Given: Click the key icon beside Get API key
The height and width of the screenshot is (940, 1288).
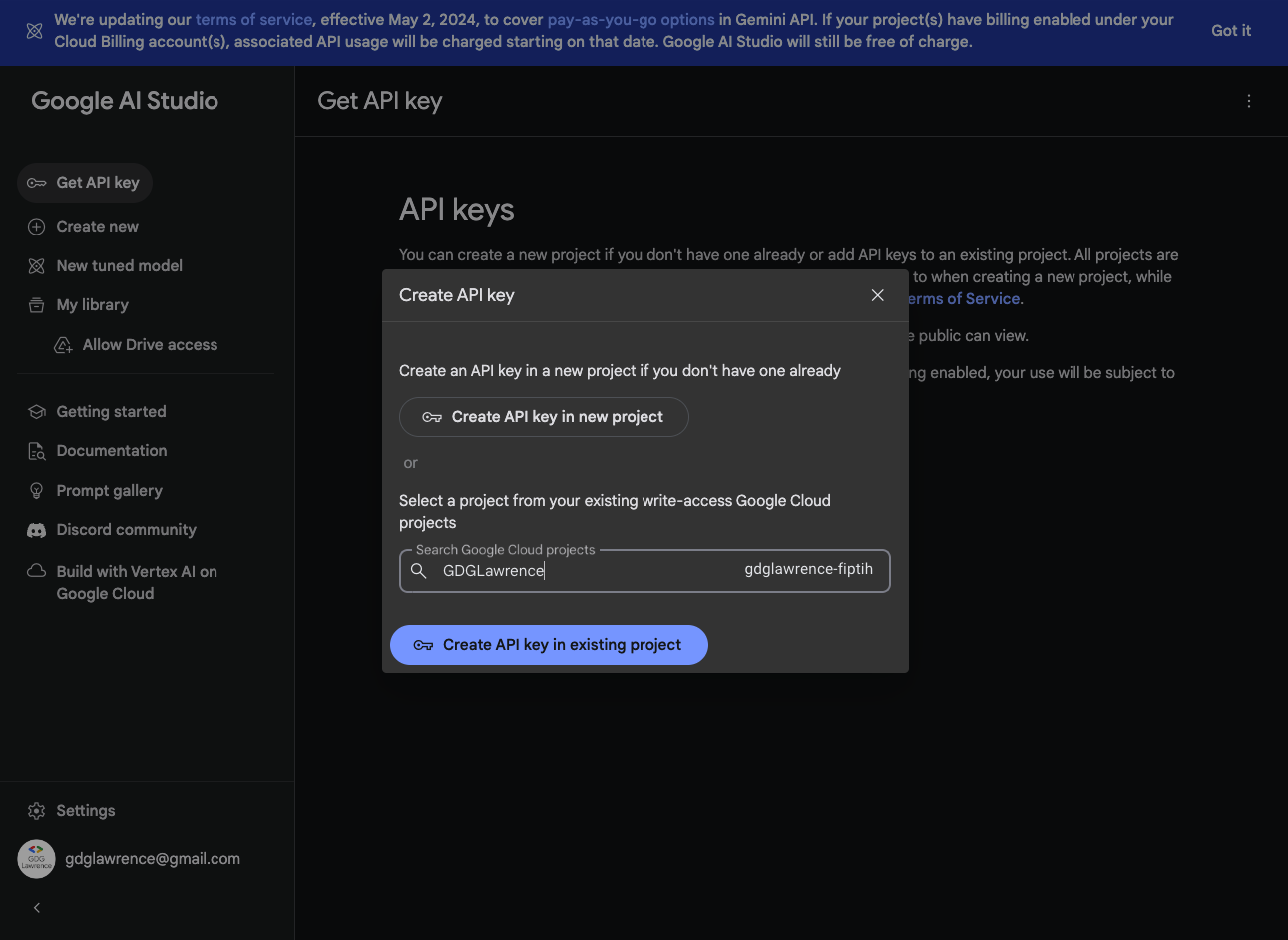Looking at the screenshot, I should pos(37,183).
